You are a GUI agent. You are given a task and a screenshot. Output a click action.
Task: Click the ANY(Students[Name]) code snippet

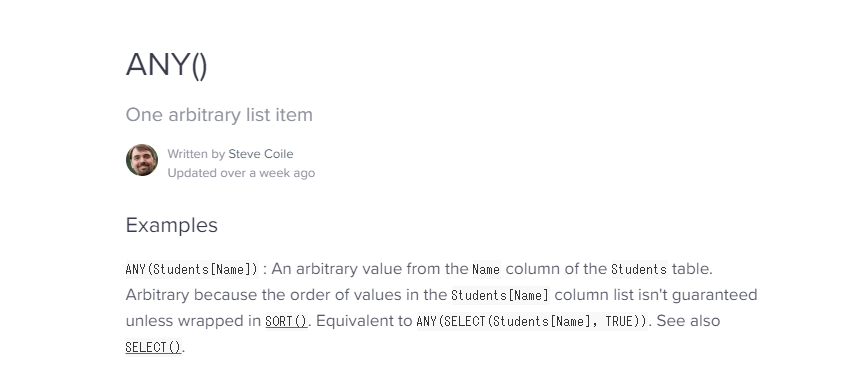pyautogui.click(x=192, y=269)
